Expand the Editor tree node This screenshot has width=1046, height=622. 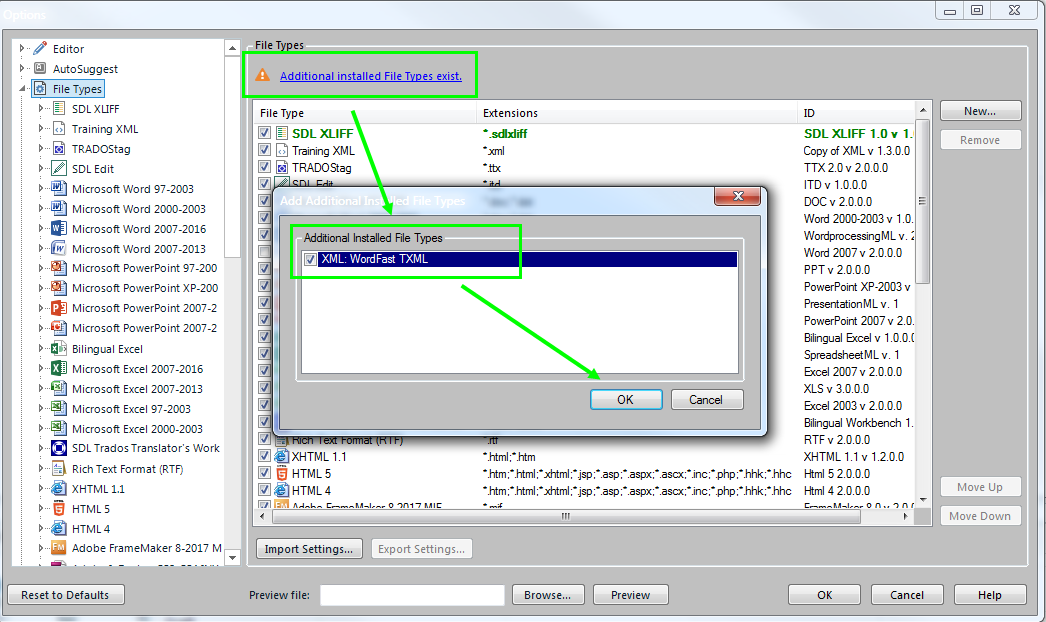(22, 49)
